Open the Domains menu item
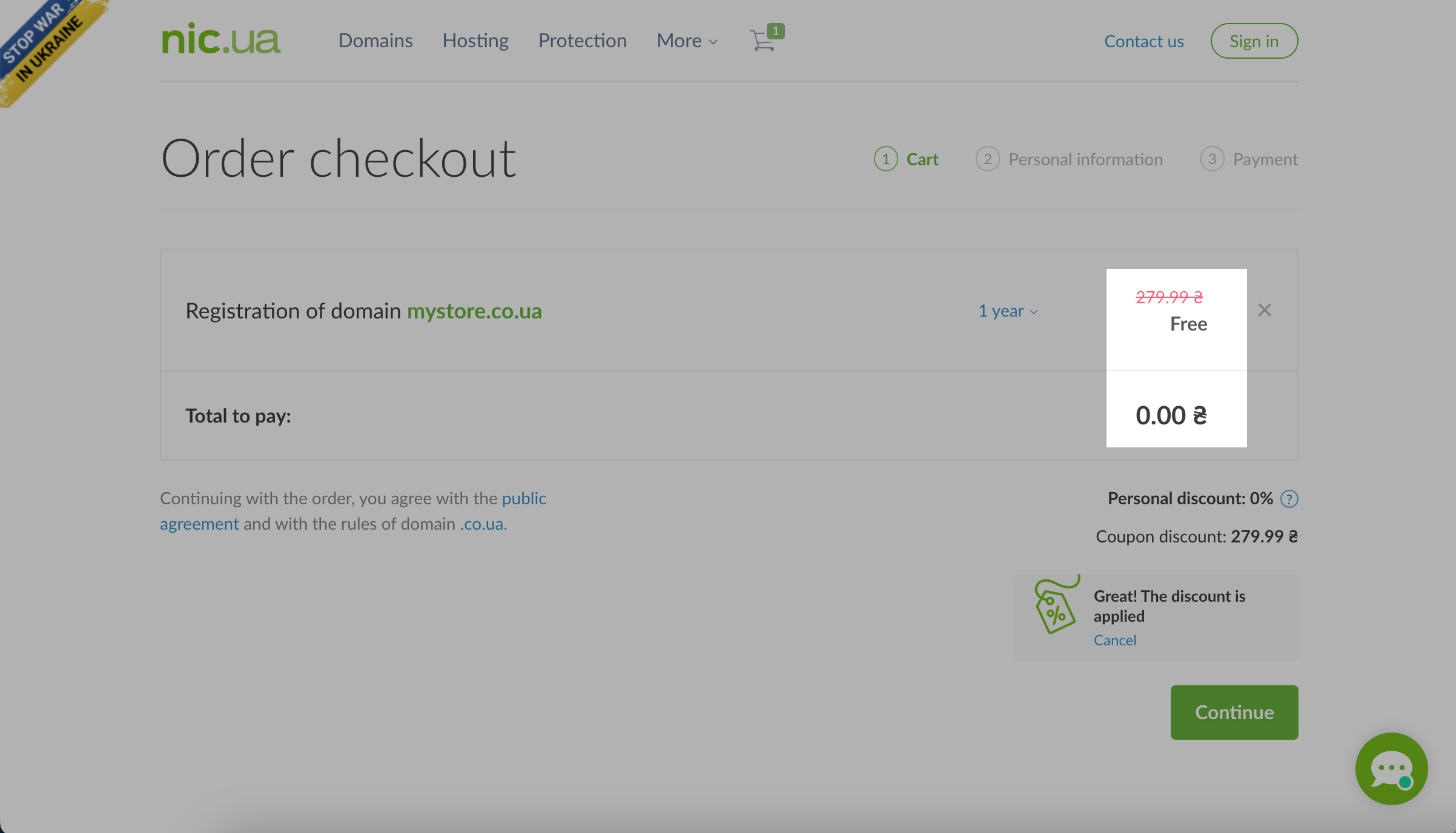This screenshot has width=1456, height=833. 376,41
